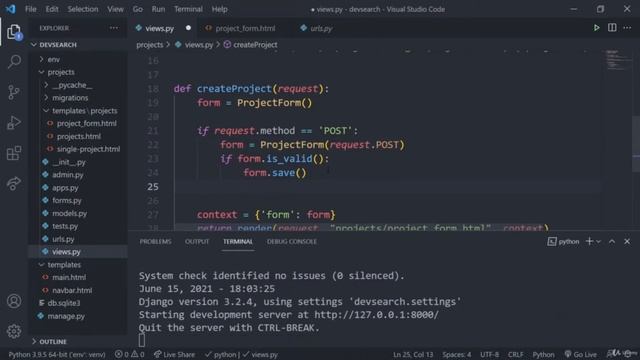640x360 pixels.
Task: Open the Terminal menu
Action: pyautogui.click(x=188, y=9)
